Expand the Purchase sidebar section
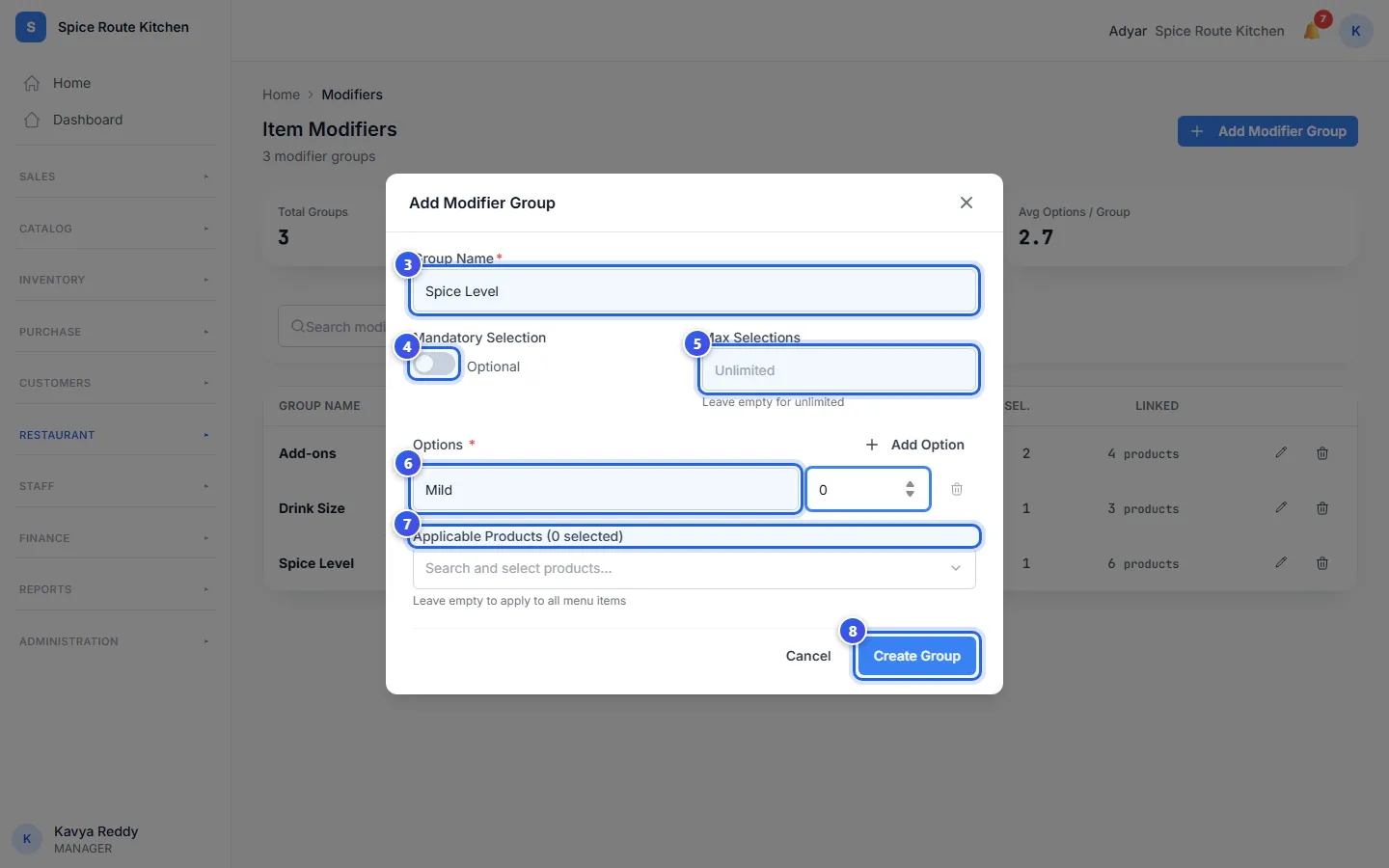Viewport: 1389px width, 868px height. click(x=116, y=332)
